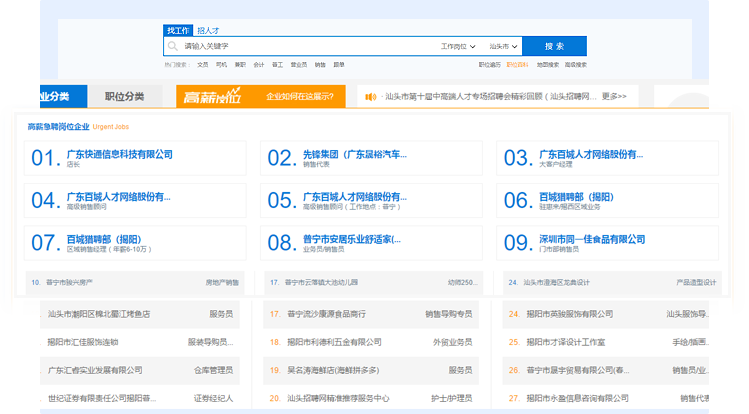Click the 高级搜索 link

click(x=575, y=65)
